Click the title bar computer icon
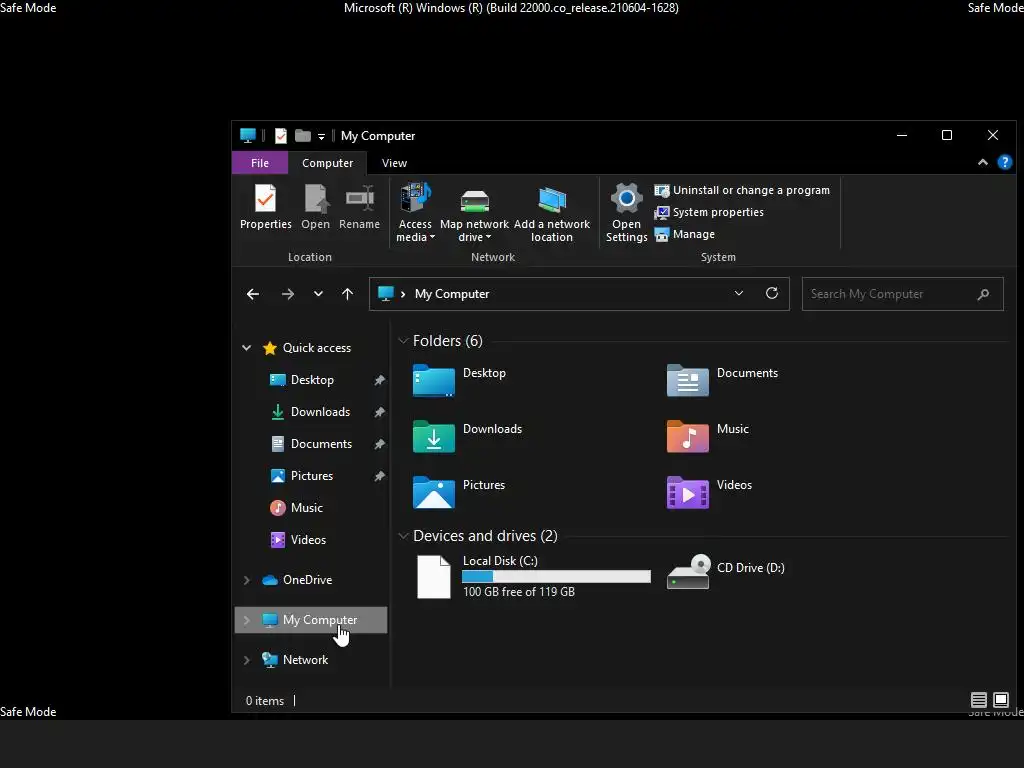Screen dimensions: 1024x768 click(248, 136)
